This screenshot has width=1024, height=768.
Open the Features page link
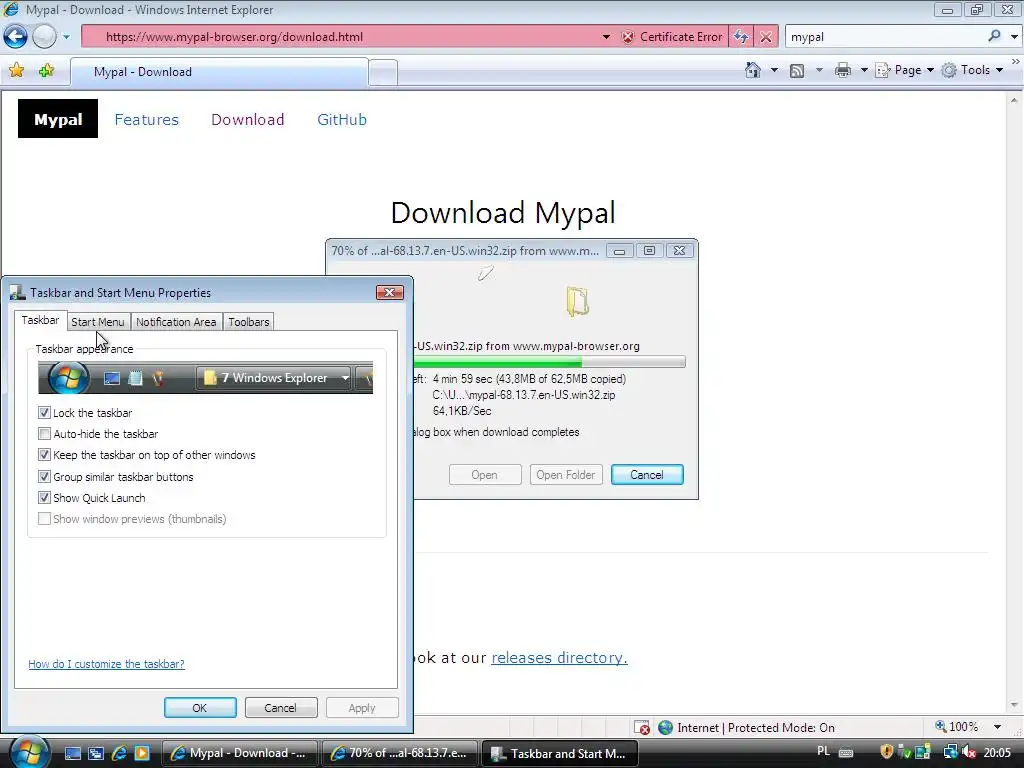146,120
